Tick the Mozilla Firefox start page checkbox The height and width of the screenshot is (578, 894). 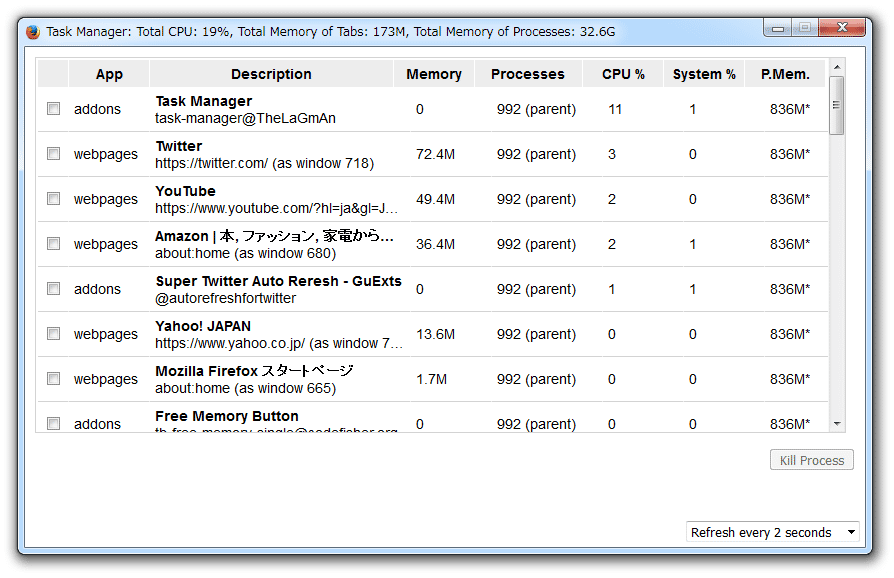54,378
